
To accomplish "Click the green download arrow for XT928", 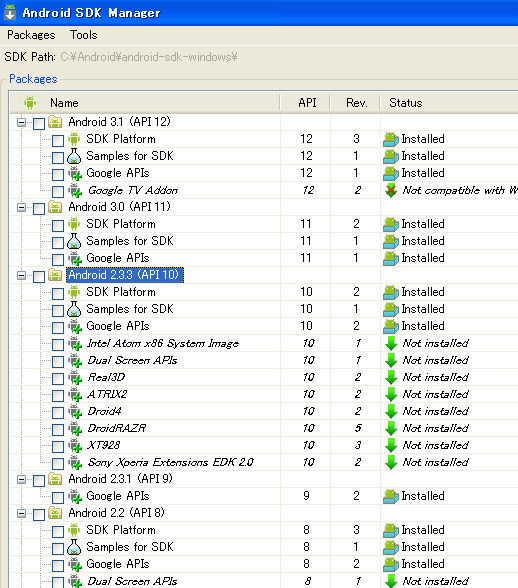I will click(x=391, y=446).
